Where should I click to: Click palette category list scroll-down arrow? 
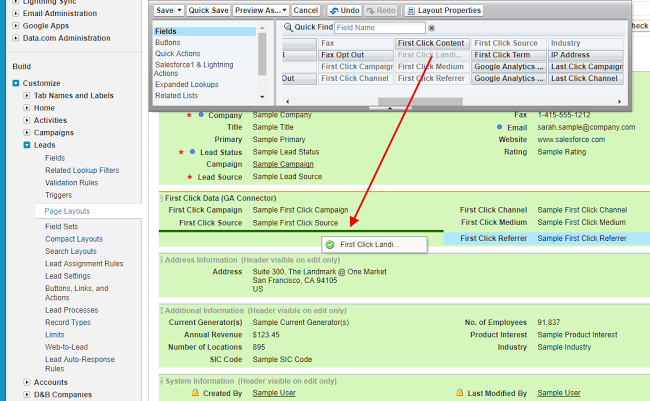click(x=262, y=97)
